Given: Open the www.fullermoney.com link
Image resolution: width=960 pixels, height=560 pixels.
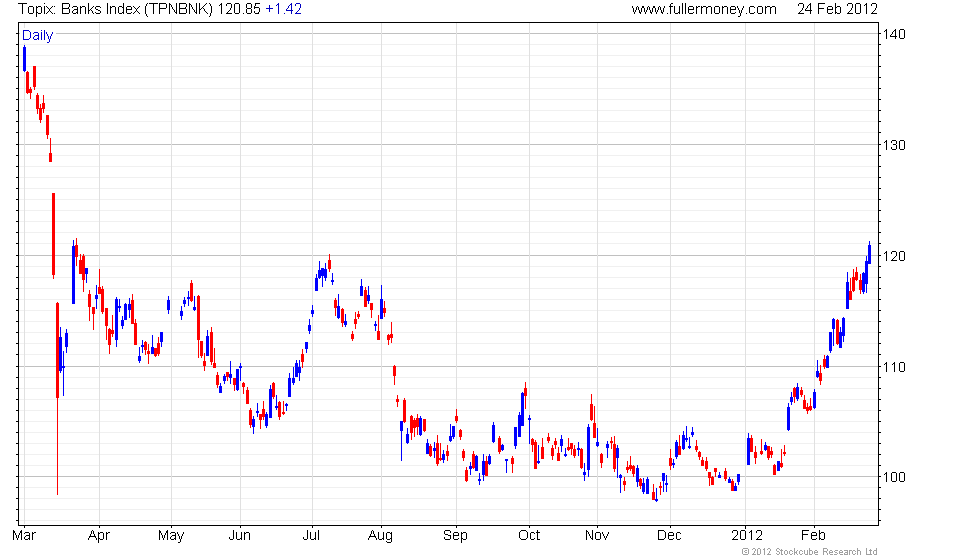Looking at the screenshot, I should click(x=704, y=9).
